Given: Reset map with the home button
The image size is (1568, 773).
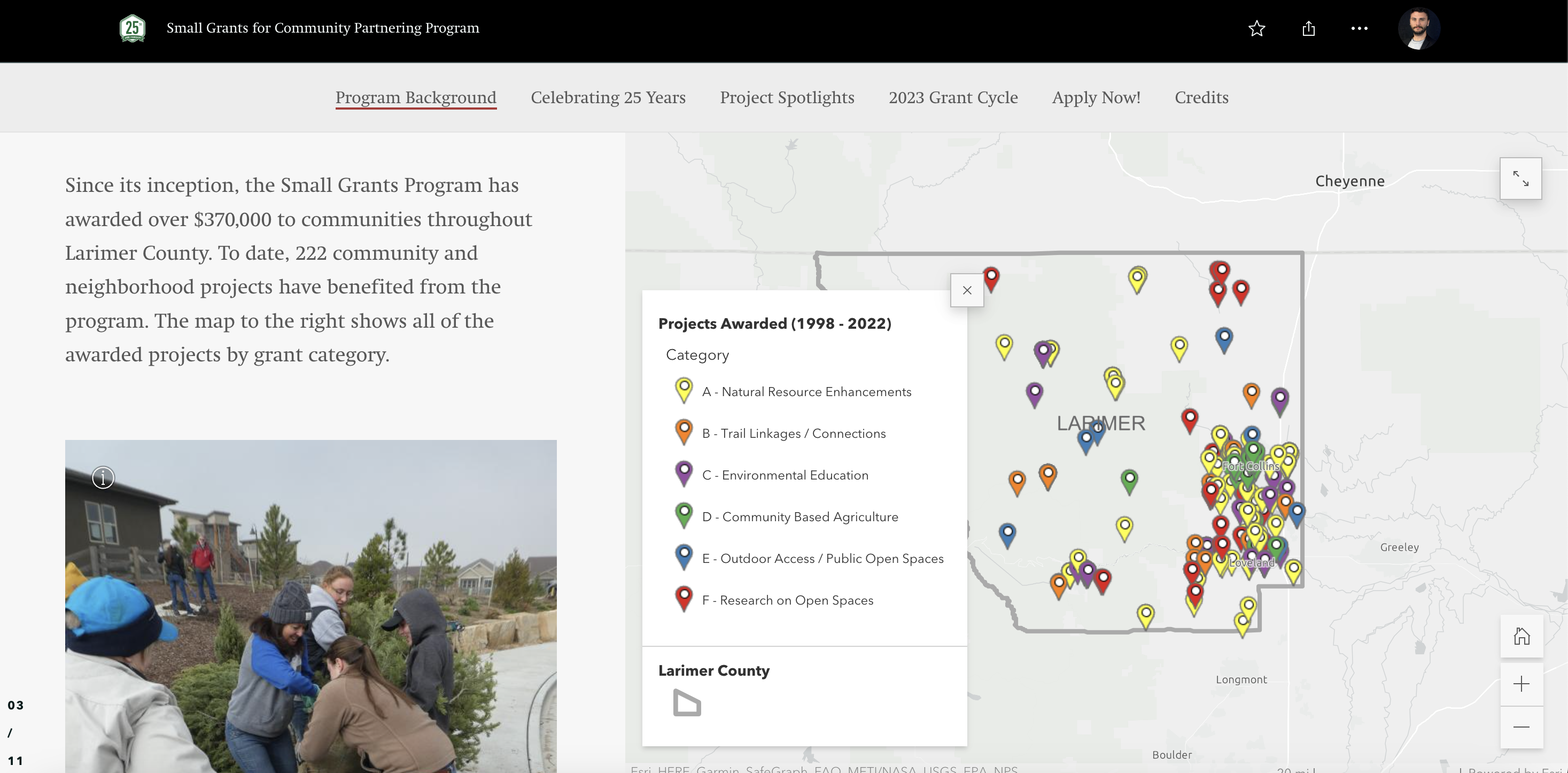Looking at the screenshot, I should point(1521,637).
